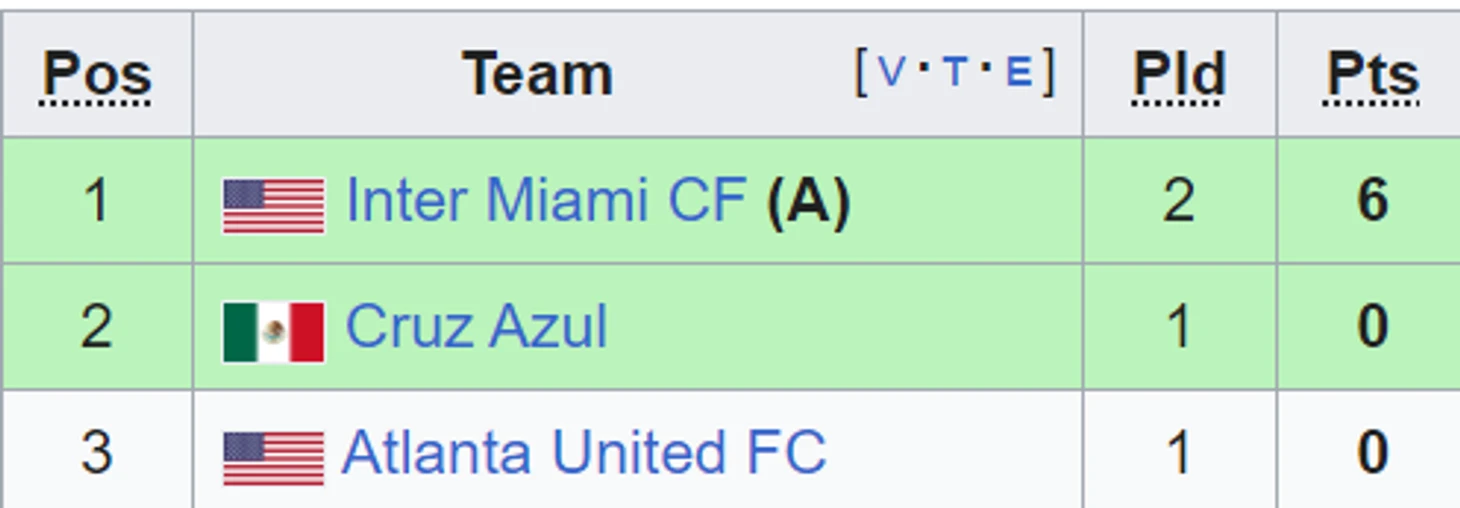1460x508 pixels.
Task: Click the V view template link
Action: (892, 72)
